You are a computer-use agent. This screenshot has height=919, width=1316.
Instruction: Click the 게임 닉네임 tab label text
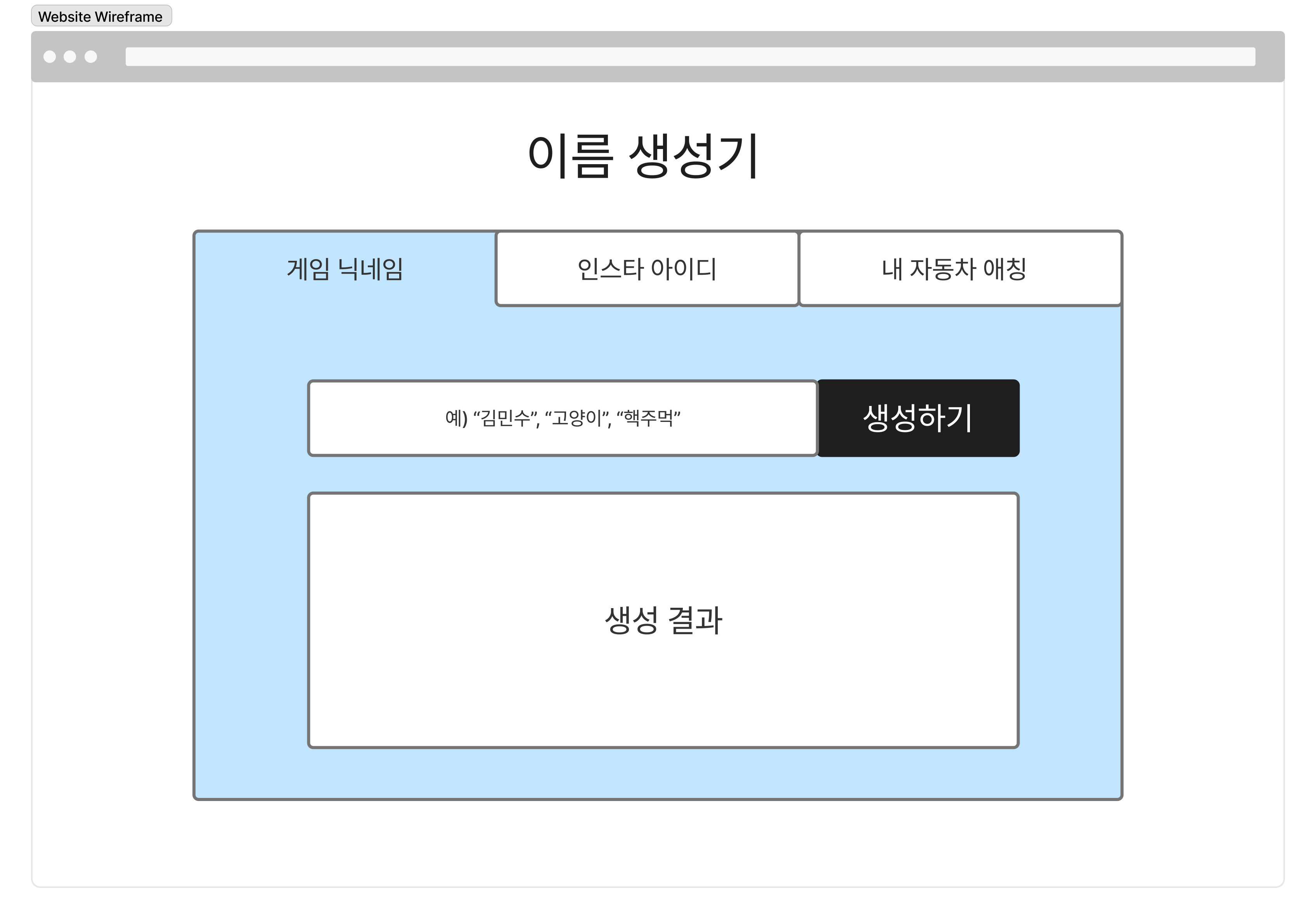(345, 269)
